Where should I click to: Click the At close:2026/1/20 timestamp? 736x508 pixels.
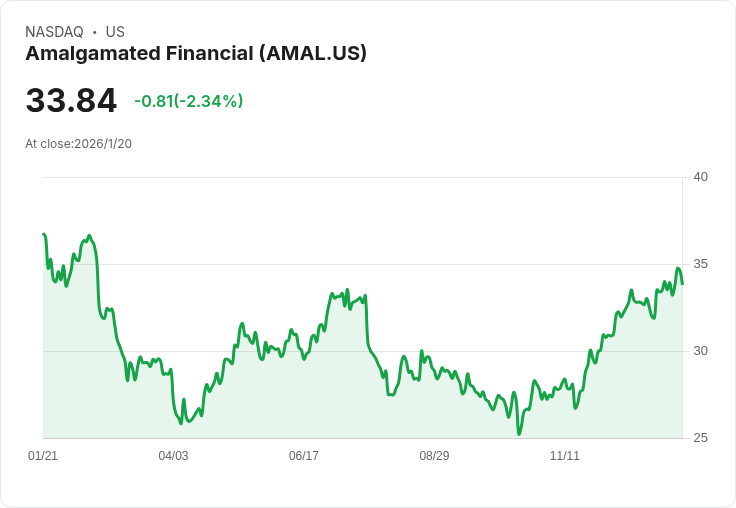point(78,144)
